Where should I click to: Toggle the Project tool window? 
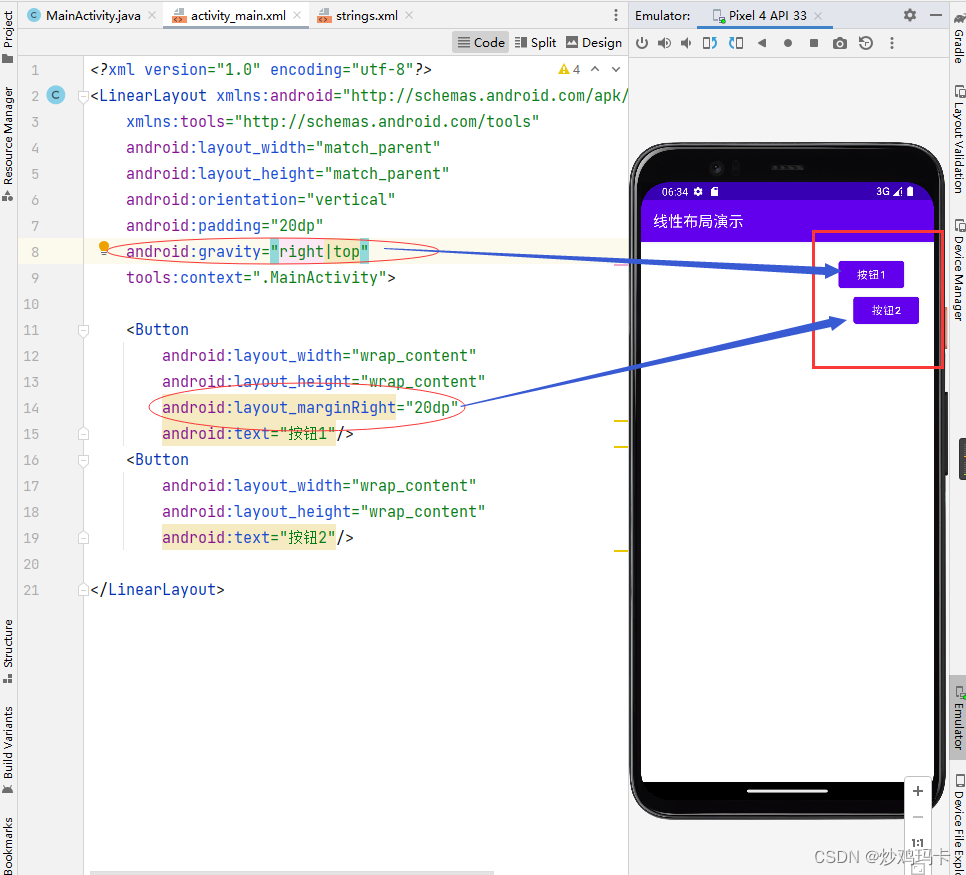[8, 36]
